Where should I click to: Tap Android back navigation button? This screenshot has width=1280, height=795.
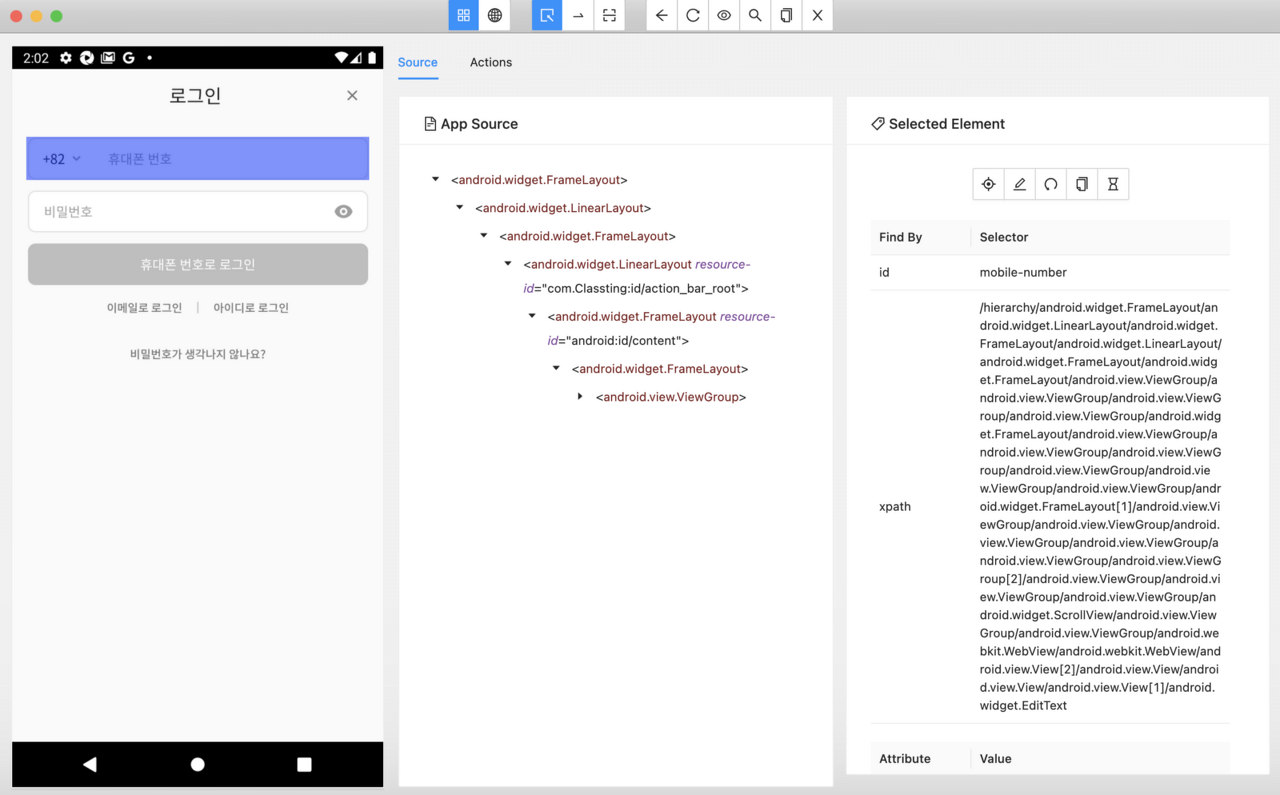[90, 764]
